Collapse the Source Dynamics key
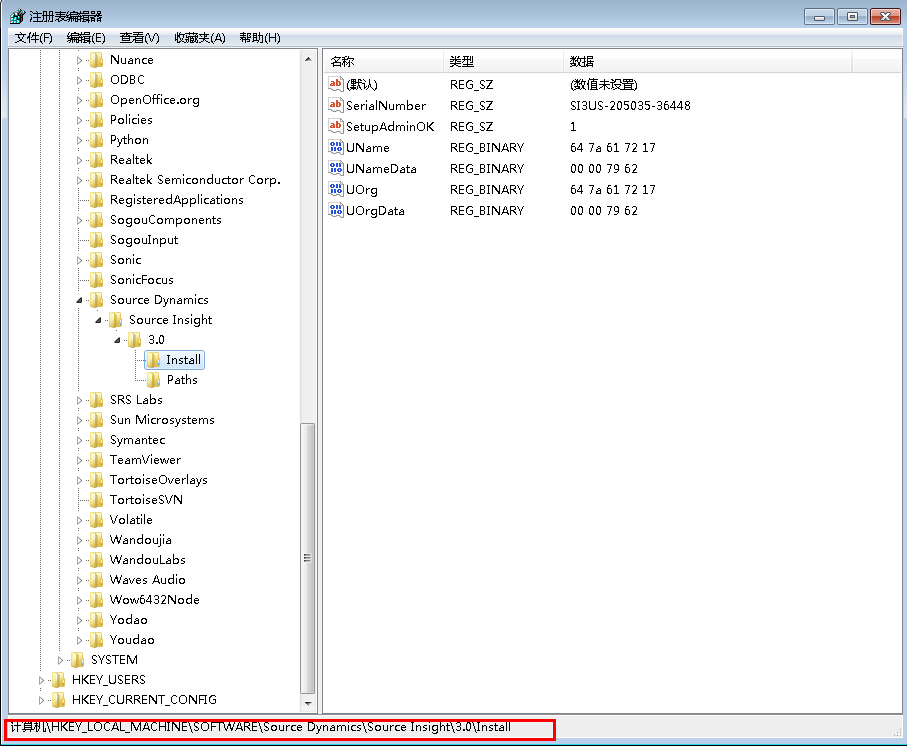This screenshot has height=746, width=907. click(79, 300)
